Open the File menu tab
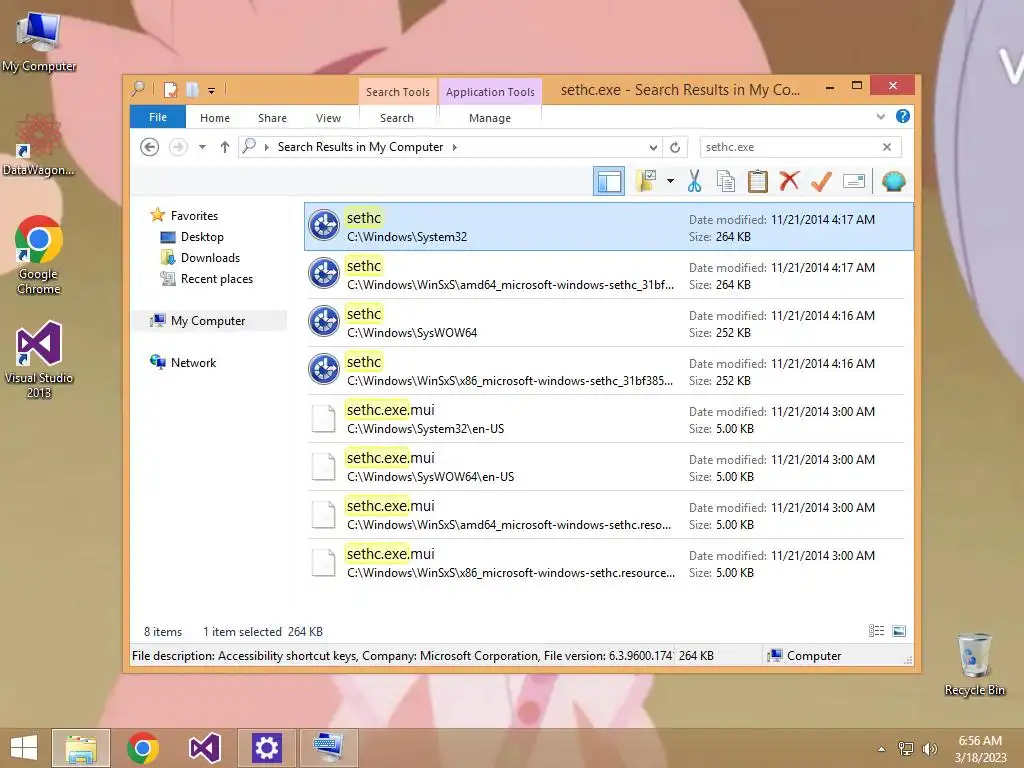The height and width of the screenshot is (768, 1024). coord(158,117)
